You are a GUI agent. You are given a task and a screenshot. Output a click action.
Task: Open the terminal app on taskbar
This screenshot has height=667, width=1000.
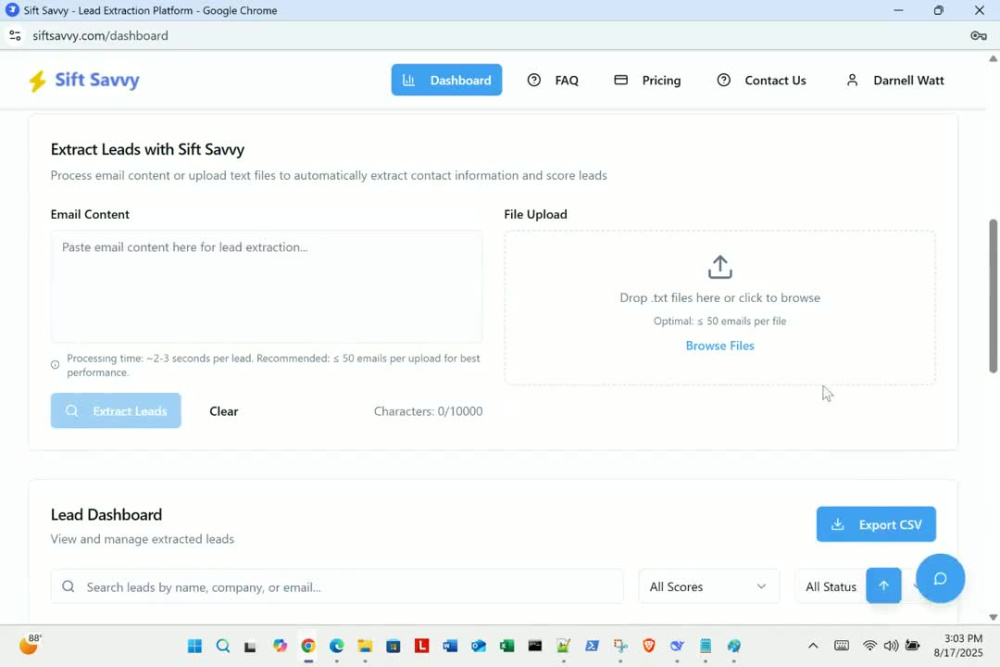tap(535, 646)
